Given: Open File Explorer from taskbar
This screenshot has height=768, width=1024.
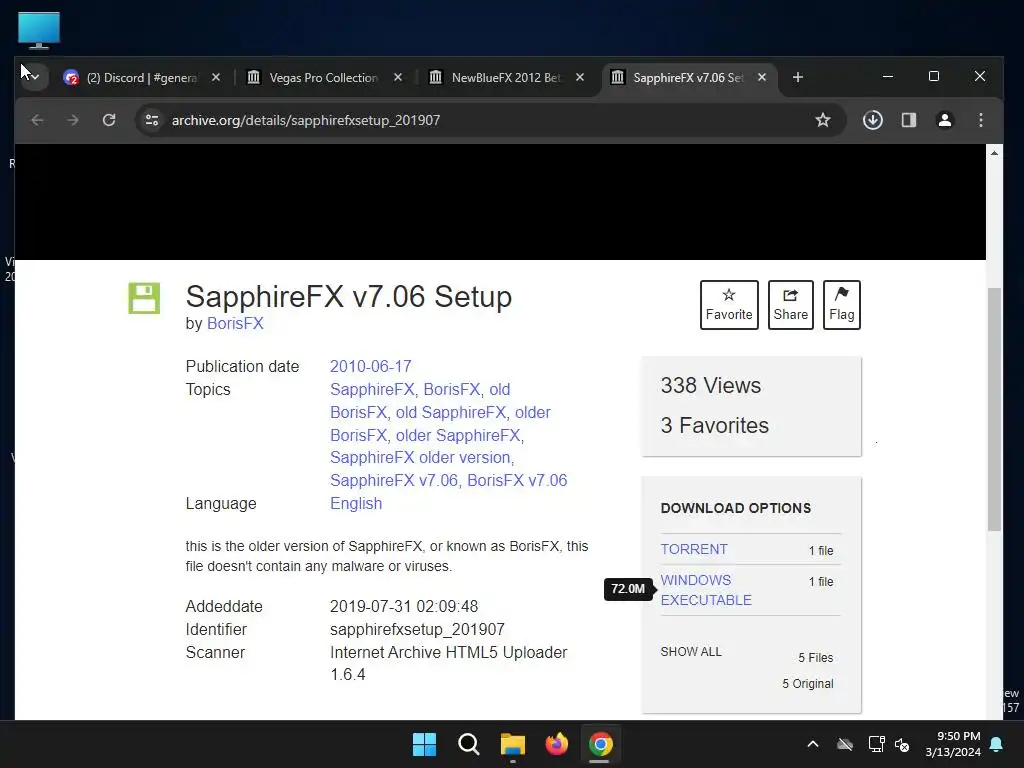Looking at the screenshot, I should coord(513,744).
